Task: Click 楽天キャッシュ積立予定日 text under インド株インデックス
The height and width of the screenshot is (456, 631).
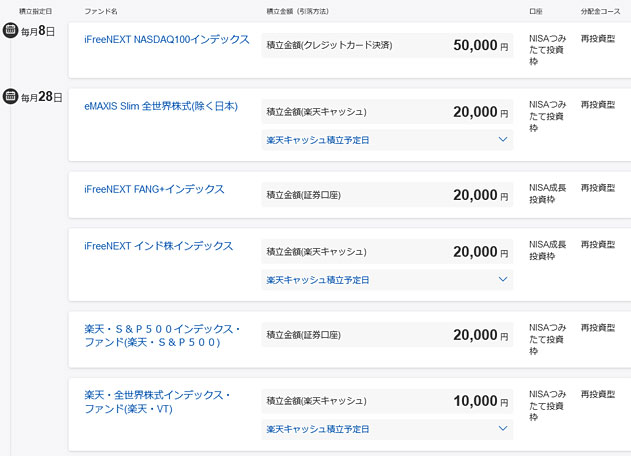Action: click(x=318, y=280)
